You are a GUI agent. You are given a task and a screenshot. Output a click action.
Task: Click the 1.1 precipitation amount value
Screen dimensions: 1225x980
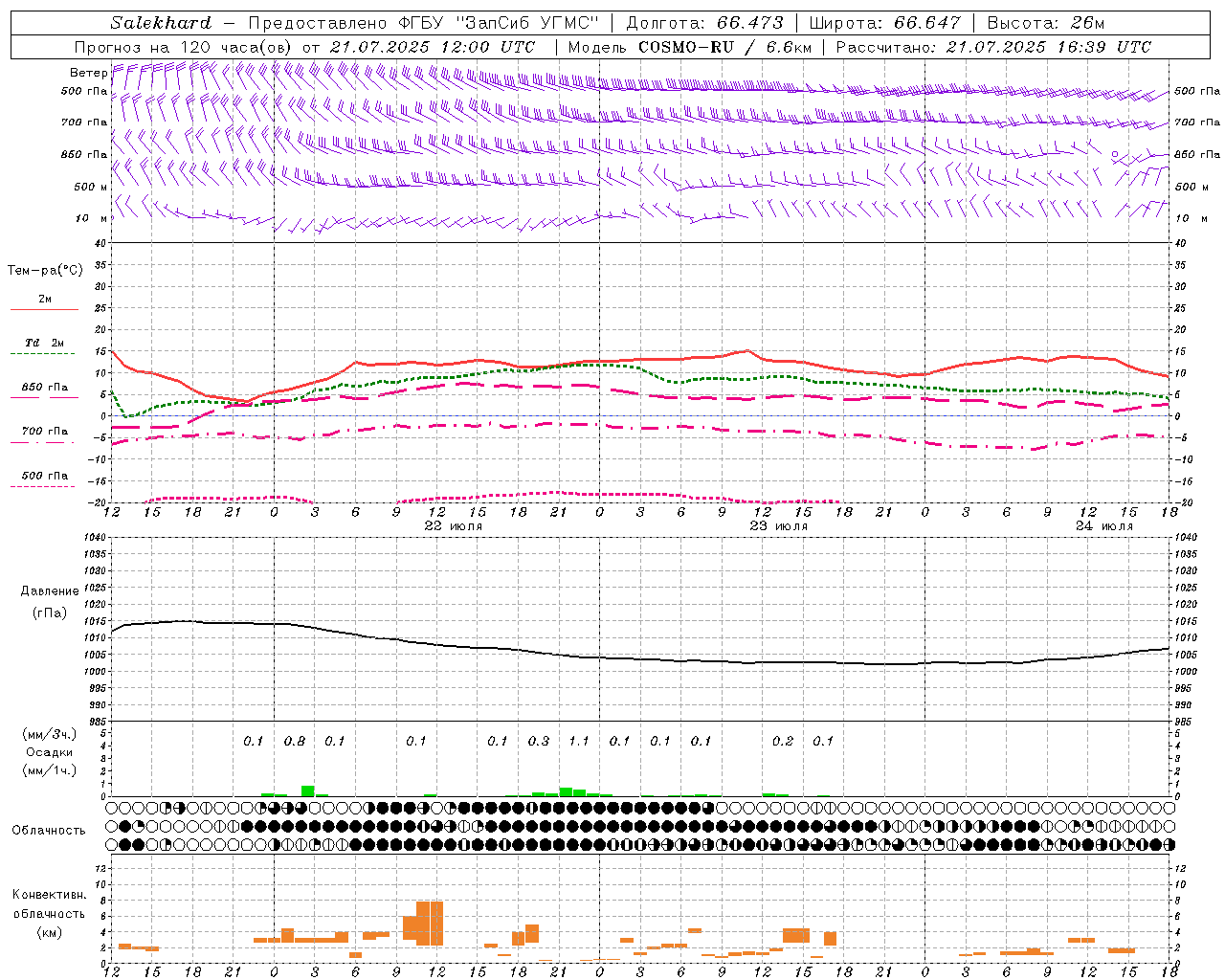[579, 741]
